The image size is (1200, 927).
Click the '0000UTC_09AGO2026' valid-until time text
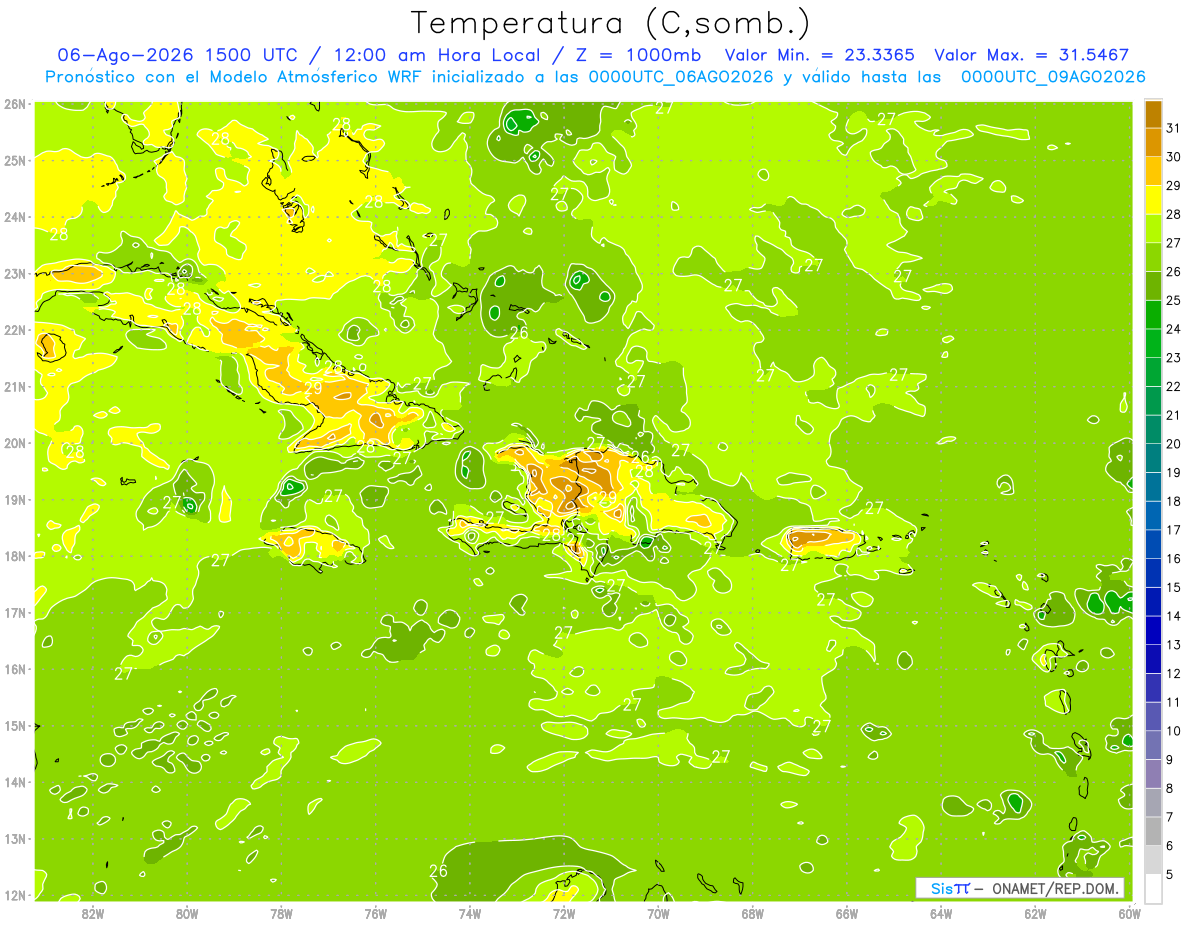pos(1053,76)
